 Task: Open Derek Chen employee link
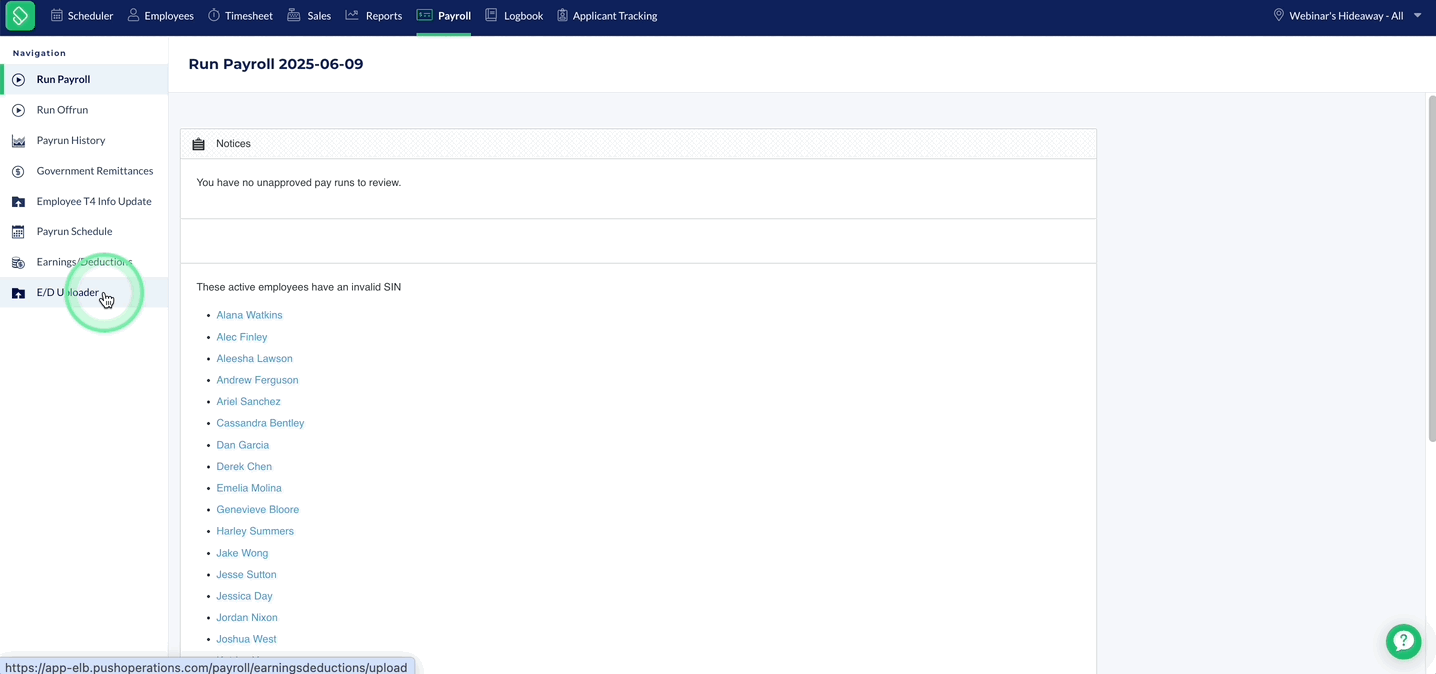(244, 467)
